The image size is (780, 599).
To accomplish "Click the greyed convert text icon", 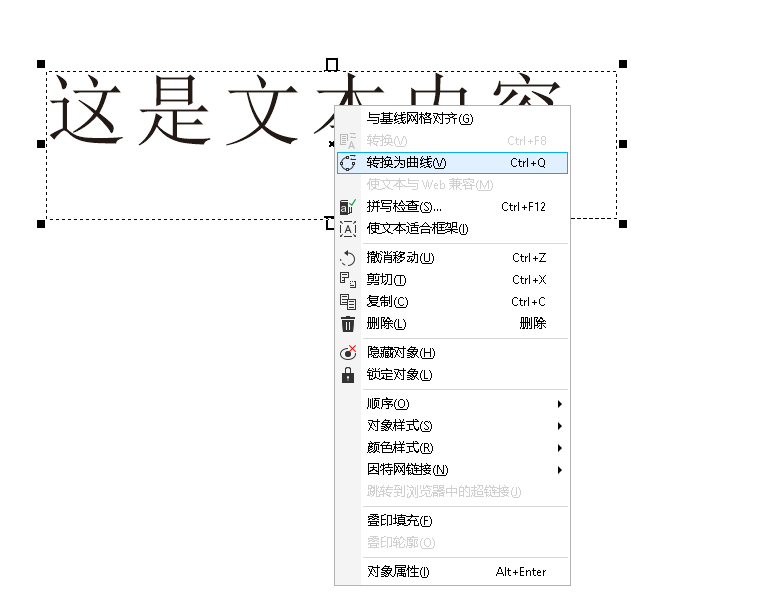I will [348, 141].
